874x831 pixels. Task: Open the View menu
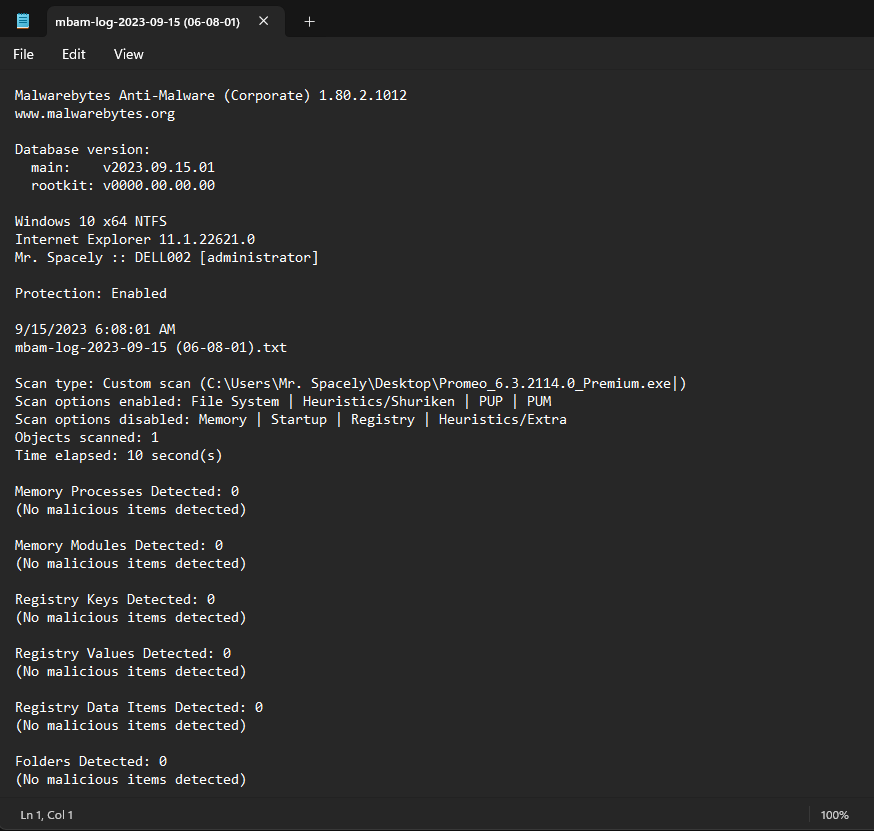(129, 54)
